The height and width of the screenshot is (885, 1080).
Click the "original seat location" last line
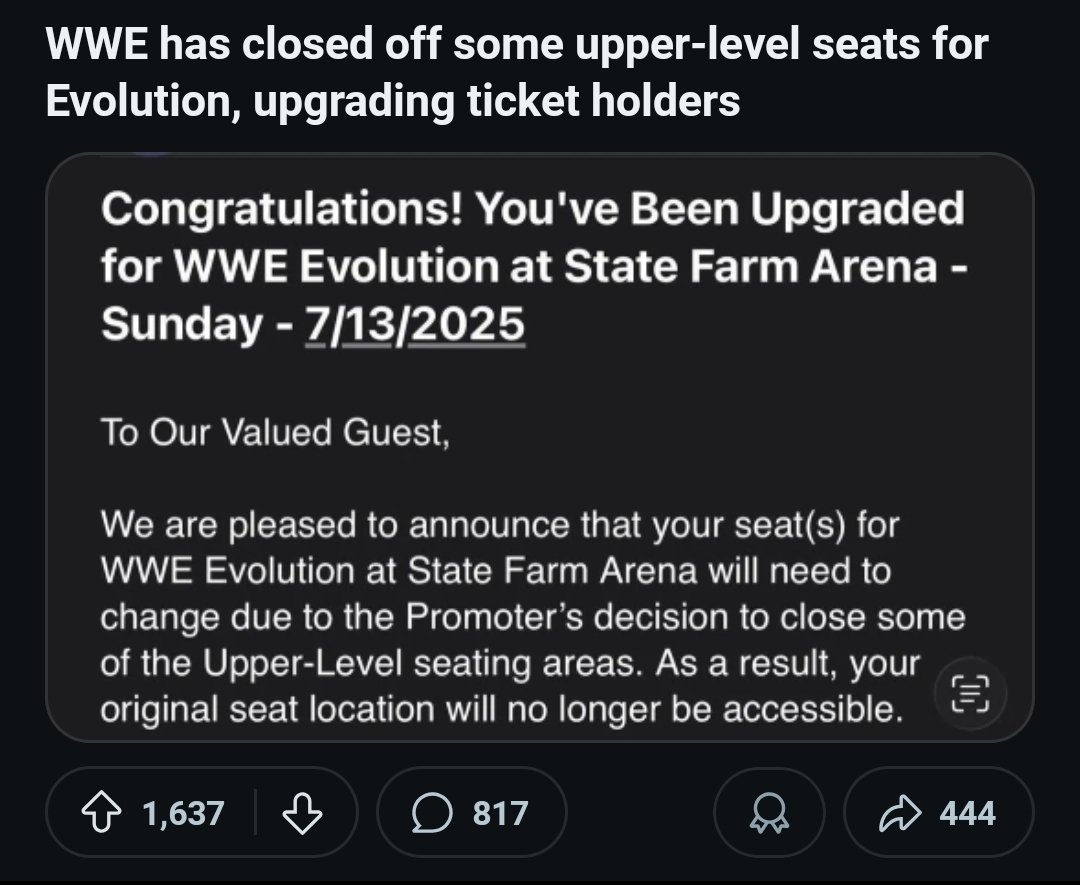pos(501,709)
